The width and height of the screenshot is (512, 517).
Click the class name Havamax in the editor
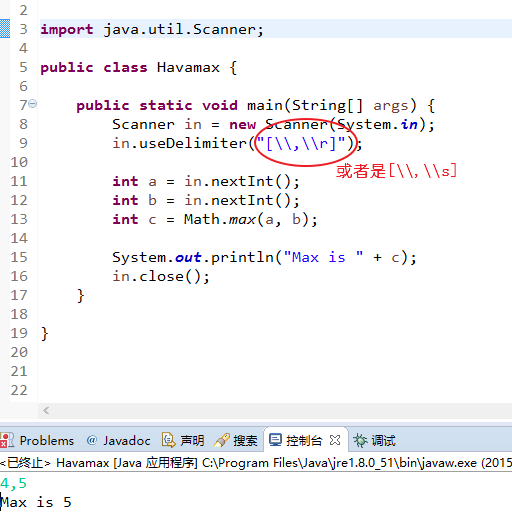188,67
